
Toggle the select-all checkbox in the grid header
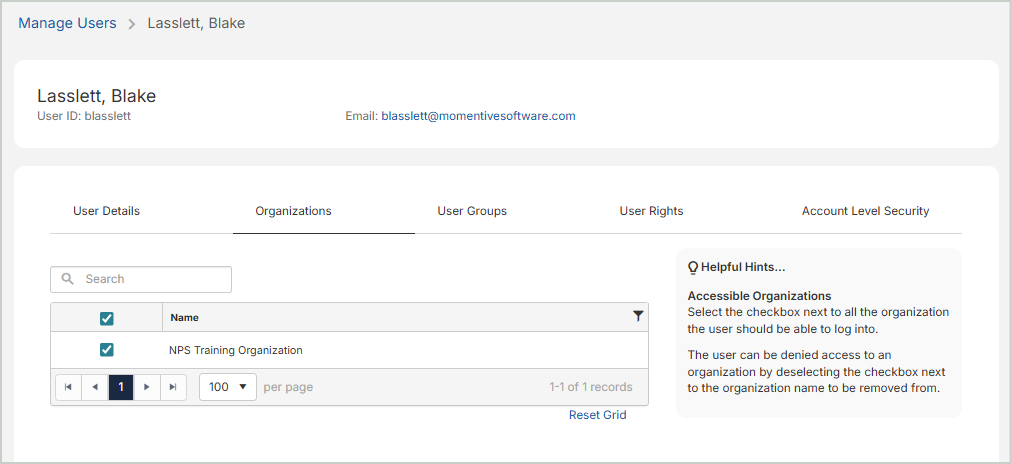(107, 318)
